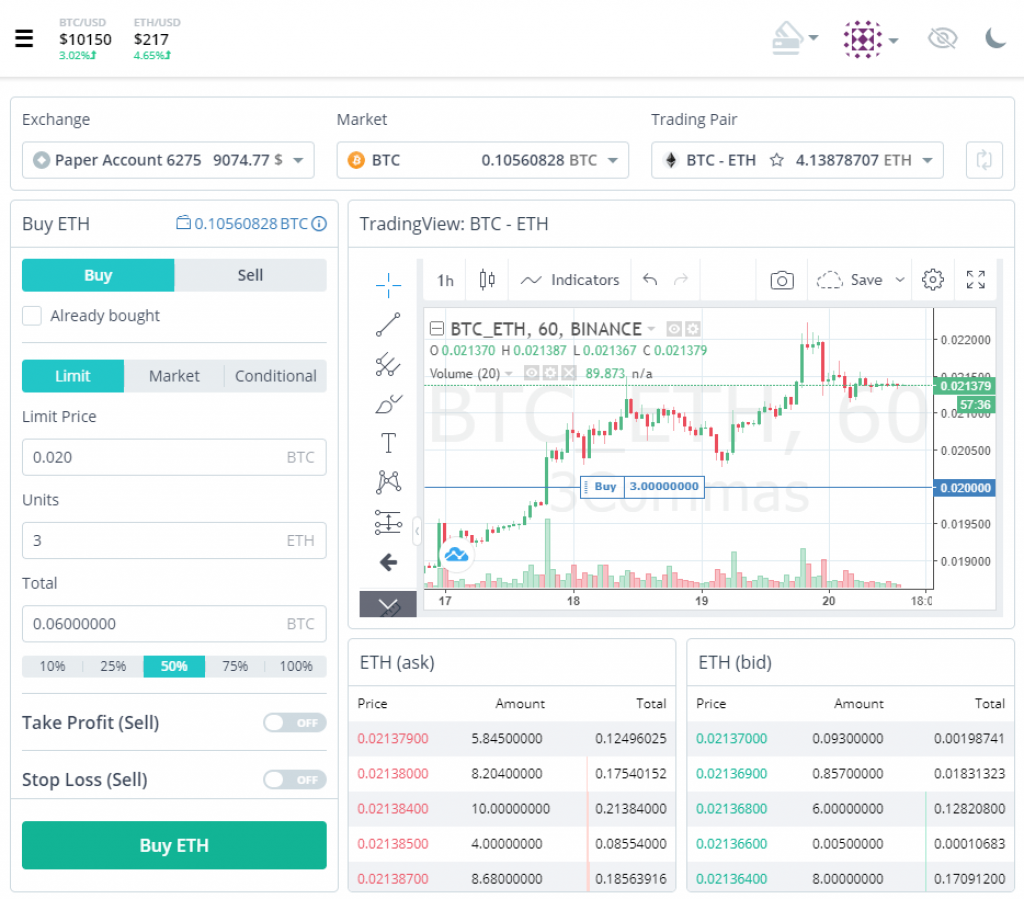Open the hamburger main menu
Viewport: 1024px width, 899px height.
[24, 39]
